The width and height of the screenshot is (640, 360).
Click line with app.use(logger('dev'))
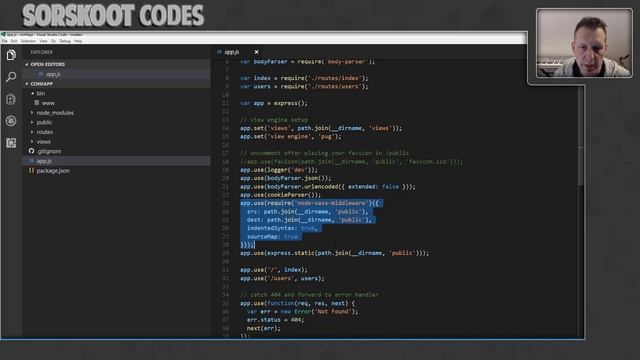coord(279,170)
